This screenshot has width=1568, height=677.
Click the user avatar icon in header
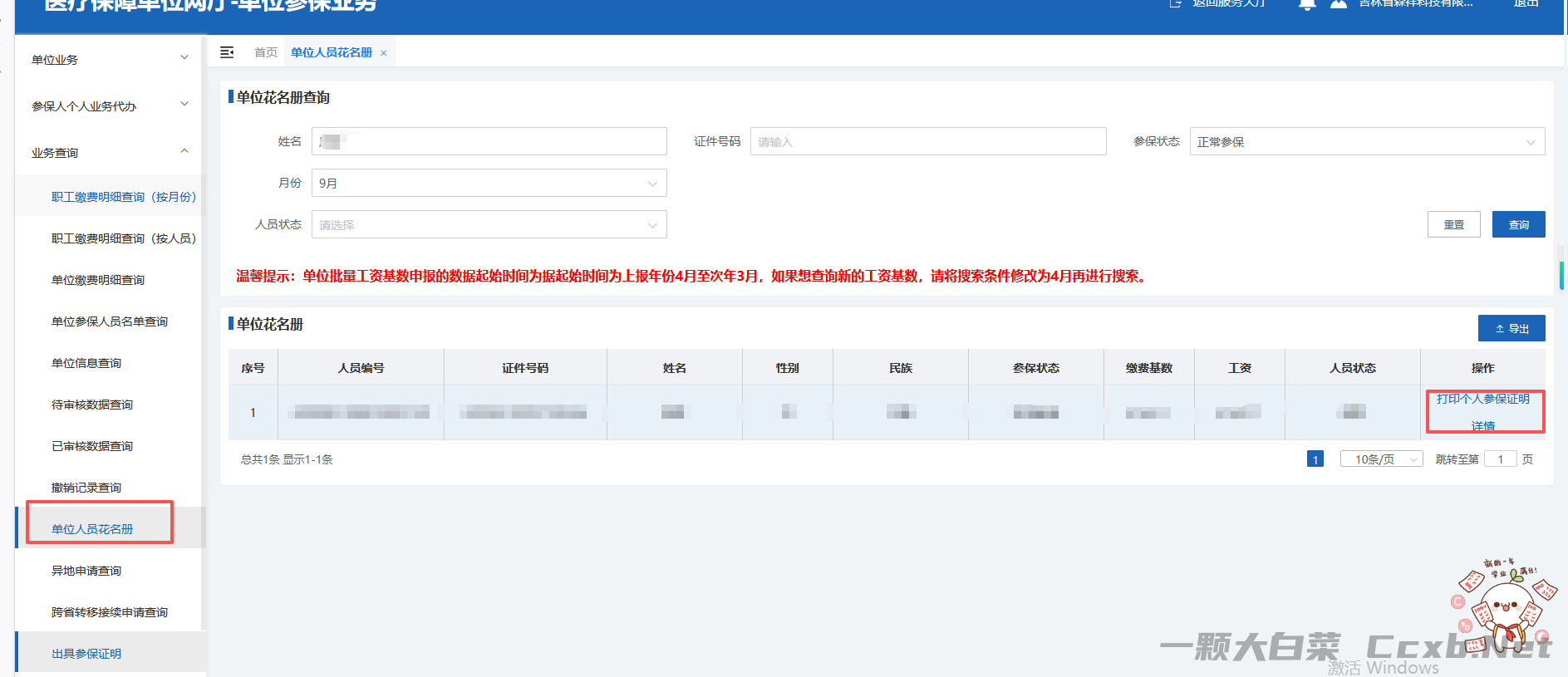pyautogui.click(x=1338, y=4)
